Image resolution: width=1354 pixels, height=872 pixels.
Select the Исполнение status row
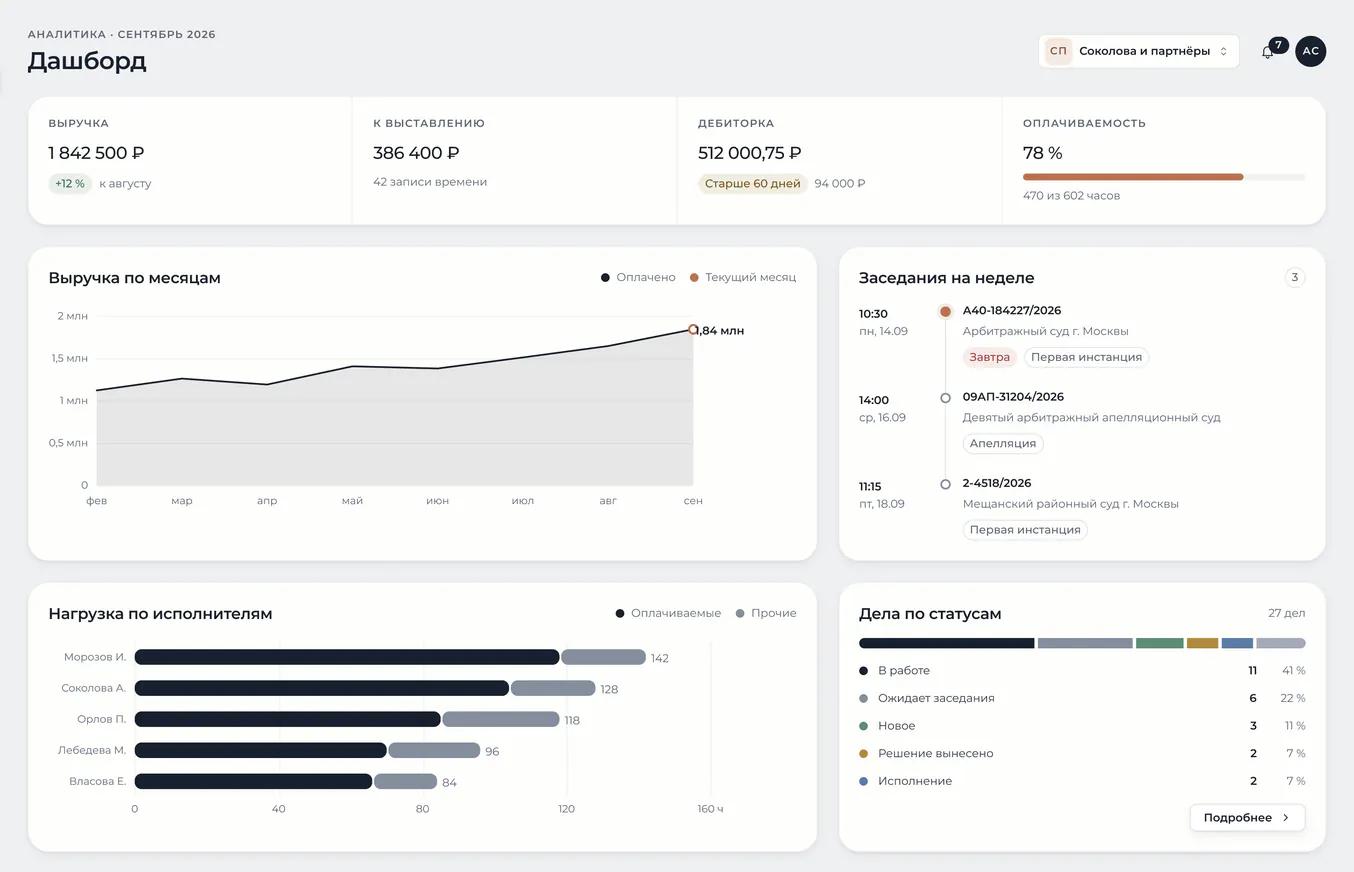(1082, 781)
